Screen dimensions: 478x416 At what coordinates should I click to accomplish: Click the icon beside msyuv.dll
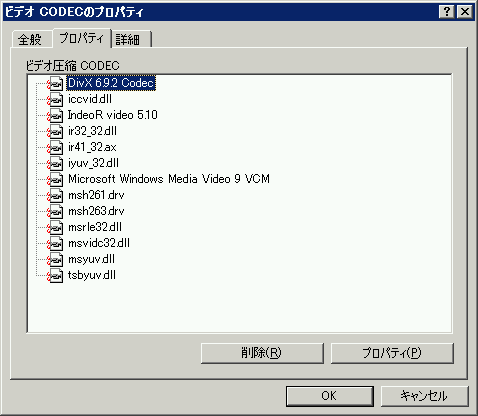(55, 259)
